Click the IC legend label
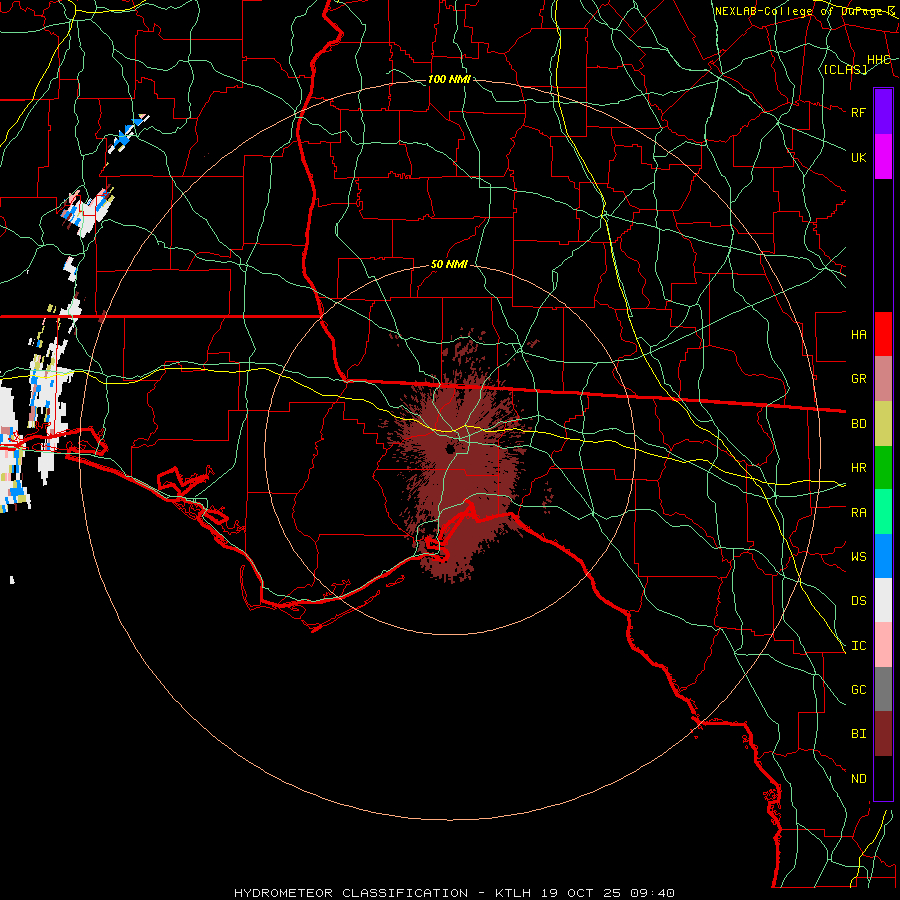Image resolution: width=900 pixels, height=900 pixels. point(859,646)
